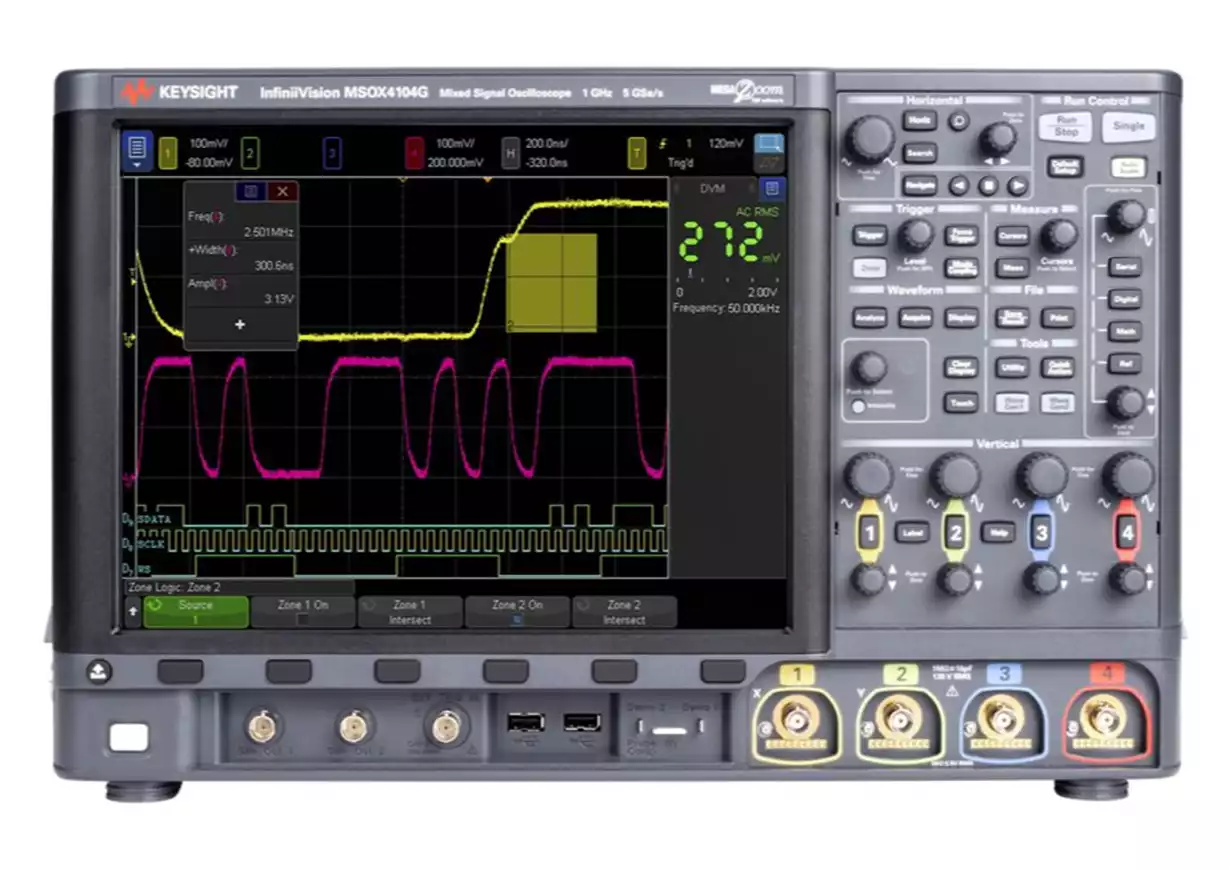Push the Ref waveform key
The width and height of the screenshot is (1230, 870).
tap(1124, 363)
